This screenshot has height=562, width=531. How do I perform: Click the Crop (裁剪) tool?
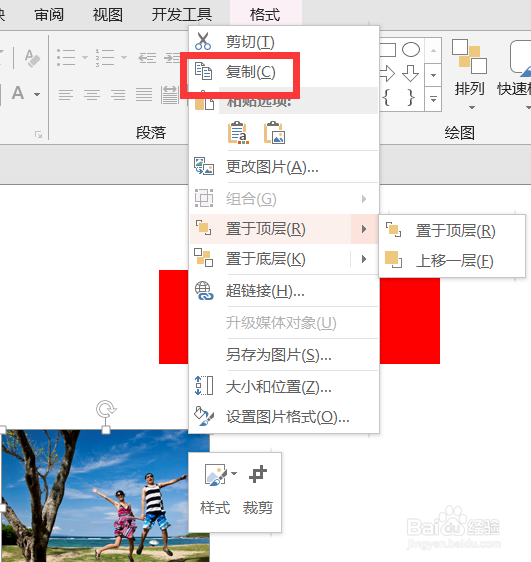(x=258, y=490)
